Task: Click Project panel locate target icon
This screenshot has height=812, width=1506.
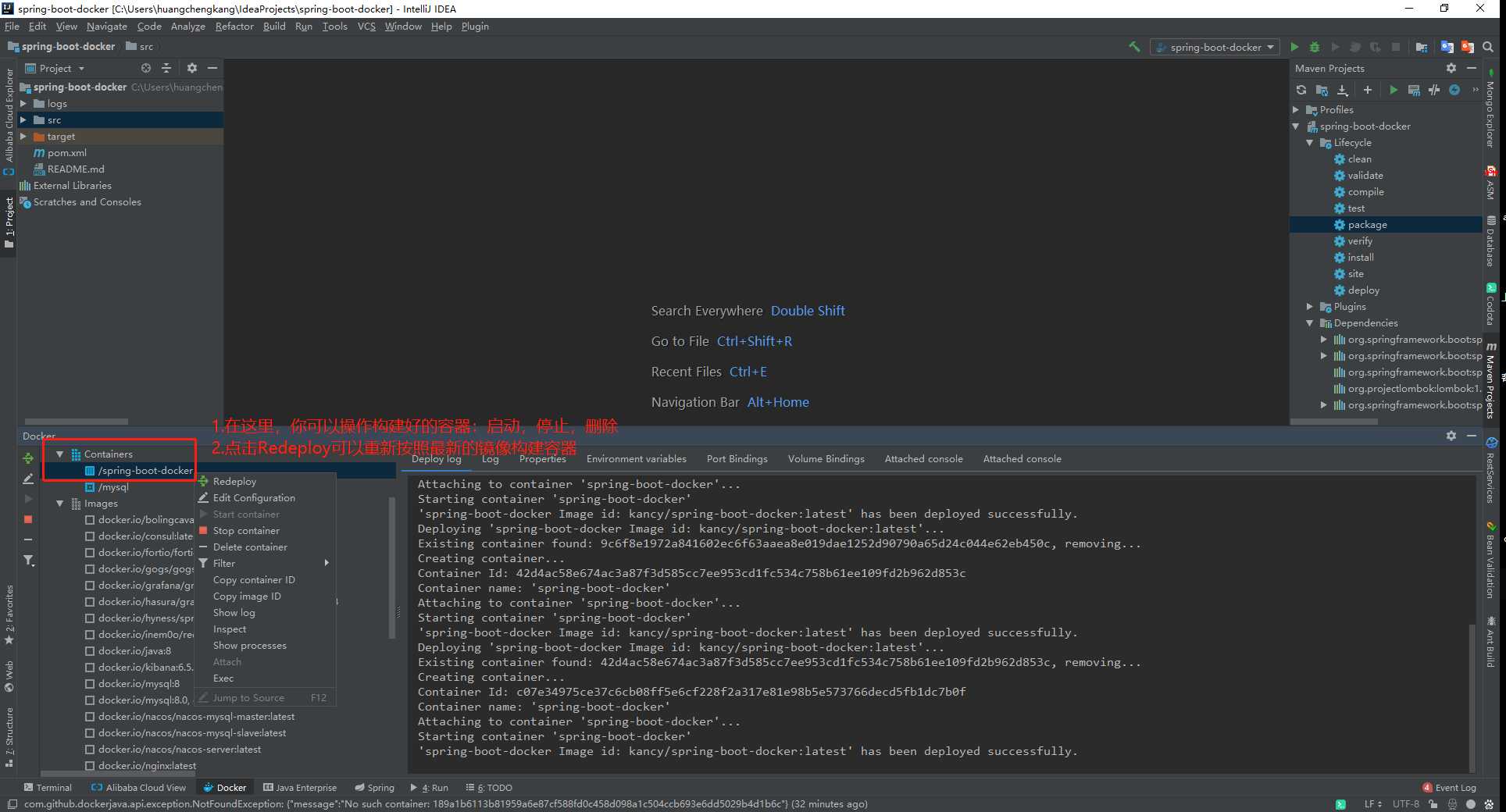Action: pyautogui.click(x=146, y=68)
